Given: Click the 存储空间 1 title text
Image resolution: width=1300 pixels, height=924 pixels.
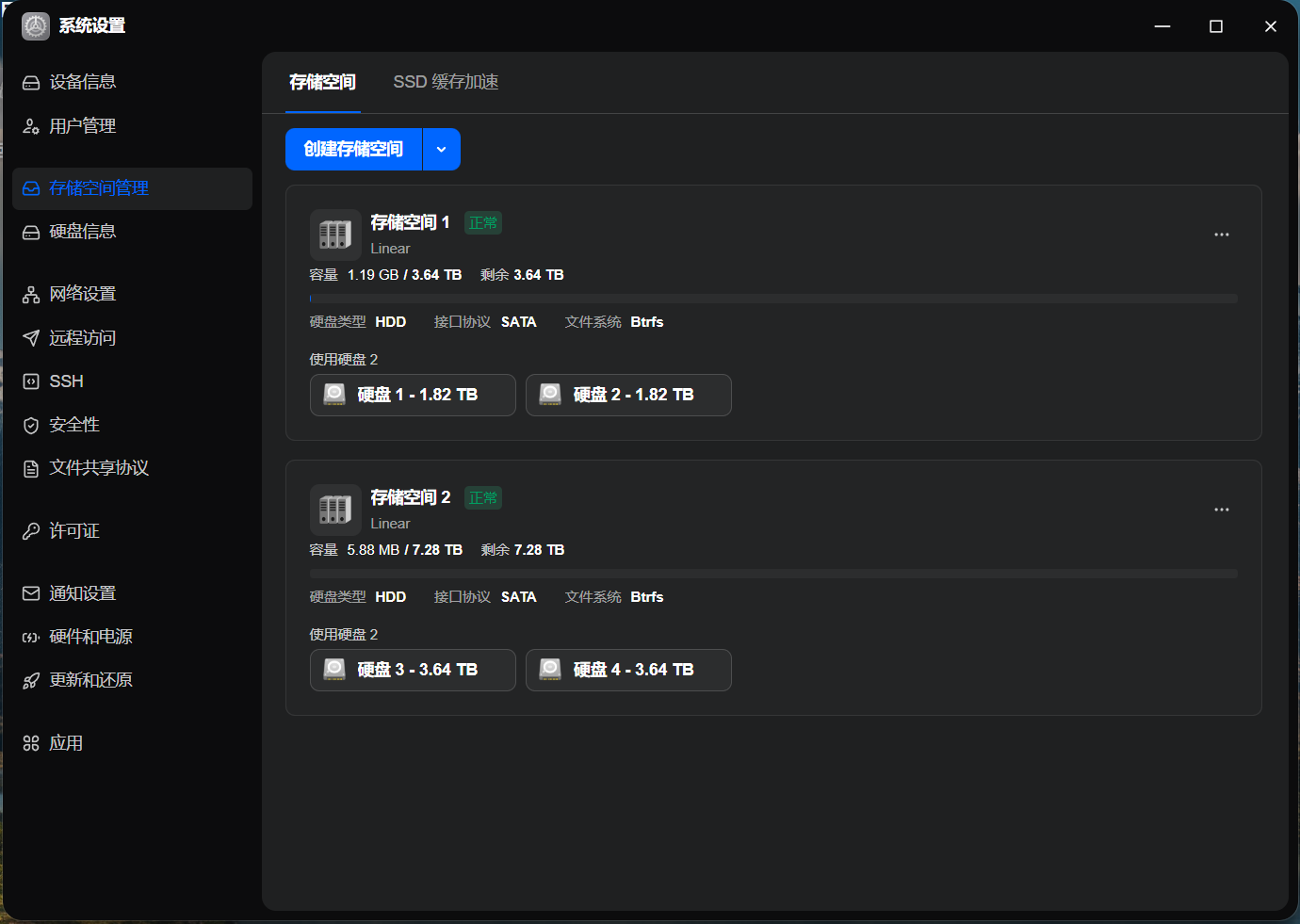Looking at the screenshot, I should (411, 222).
